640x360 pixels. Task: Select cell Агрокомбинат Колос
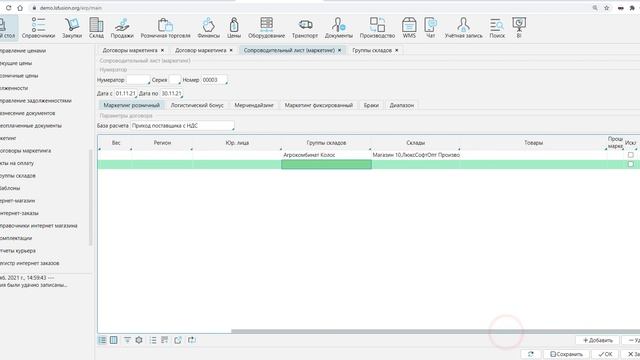click(326, 155)
